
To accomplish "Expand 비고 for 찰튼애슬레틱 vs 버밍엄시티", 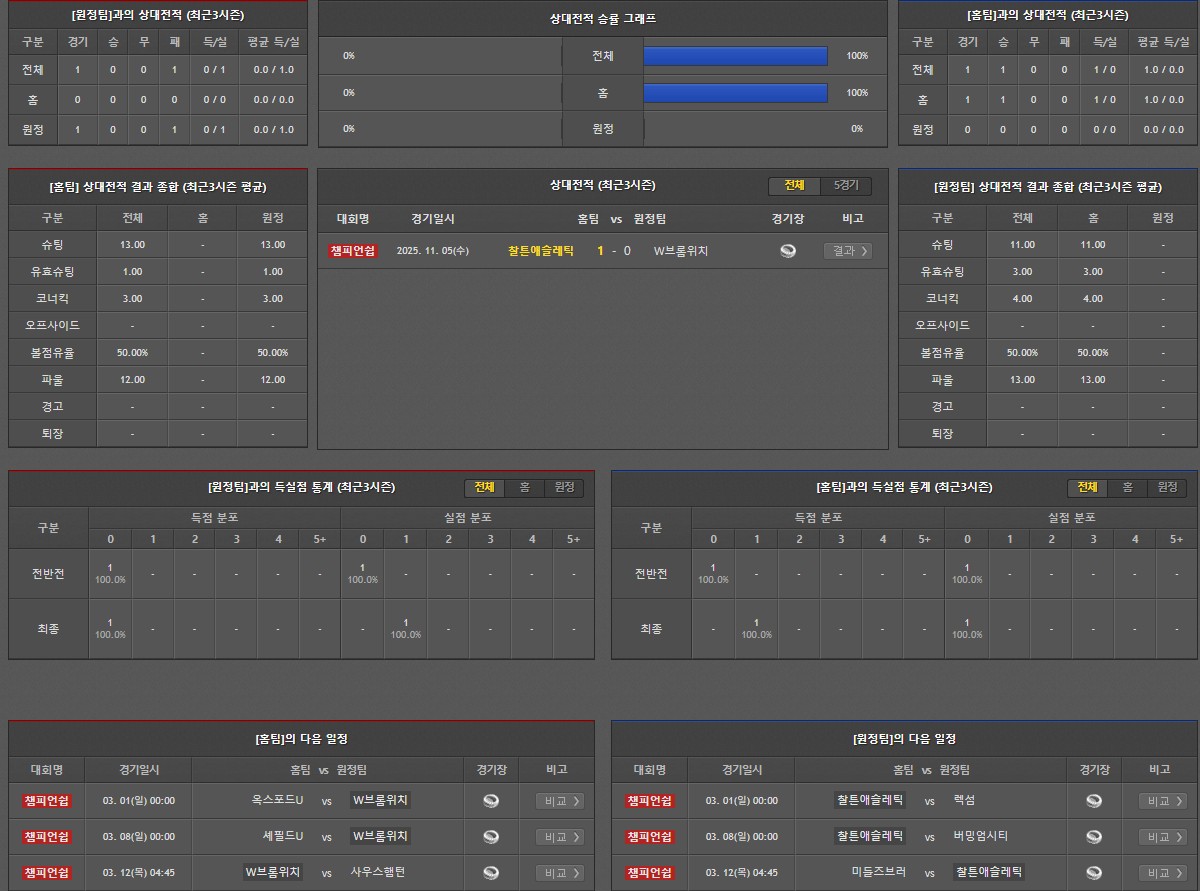I will (x=1163, y=837).
